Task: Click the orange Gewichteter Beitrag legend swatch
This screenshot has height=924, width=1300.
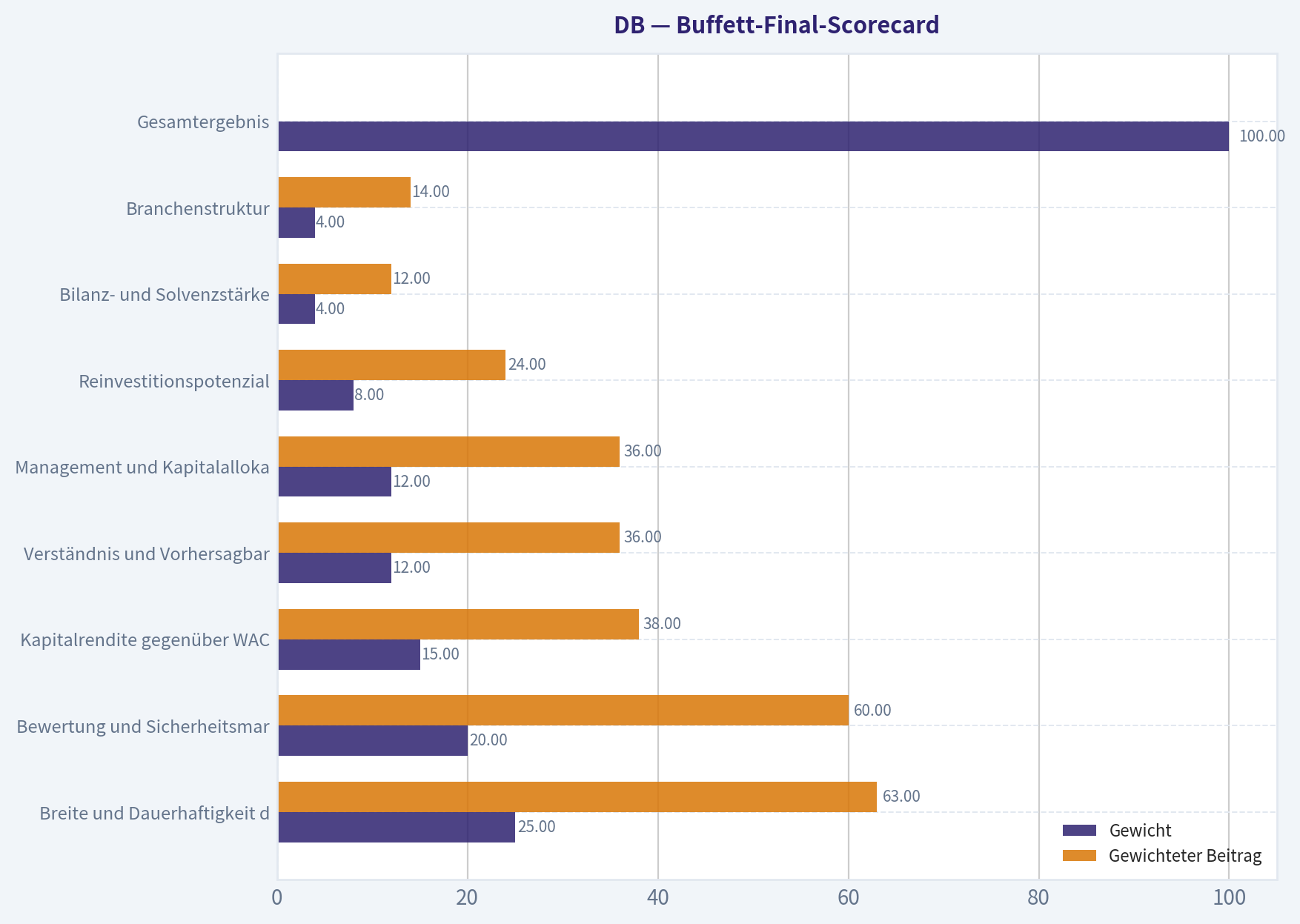Action: coord(1079,856)
